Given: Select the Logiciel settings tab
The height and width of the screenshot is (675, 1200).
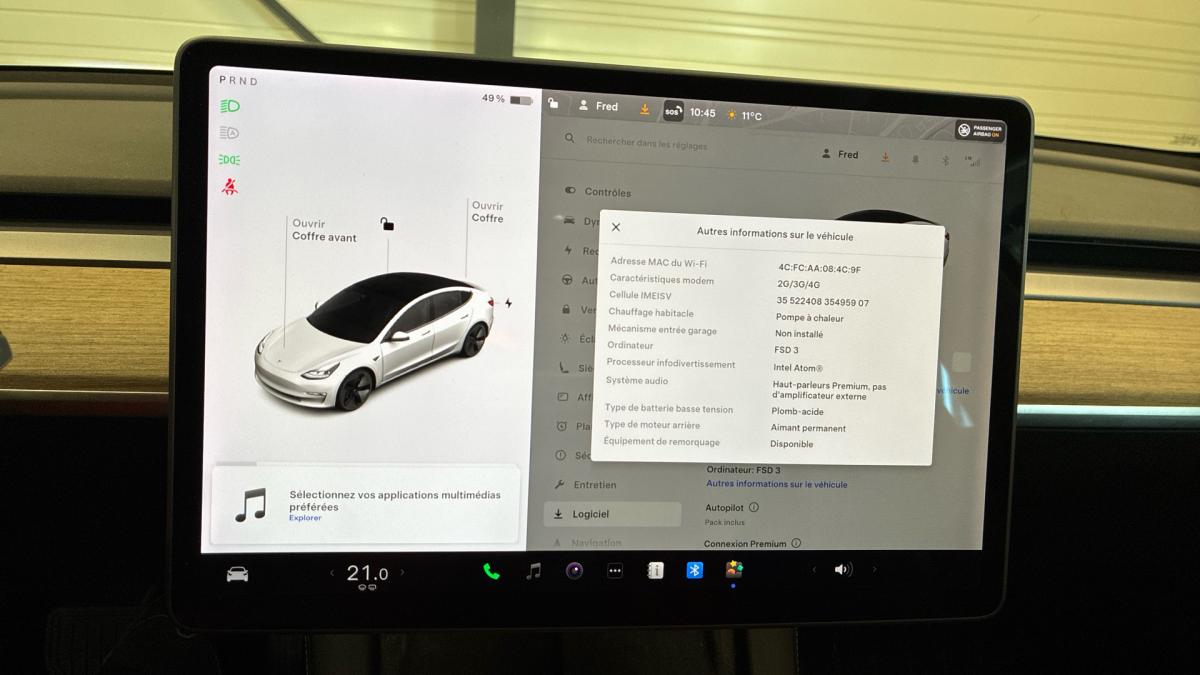Looking at the screenshot, I should coord(591,514).
